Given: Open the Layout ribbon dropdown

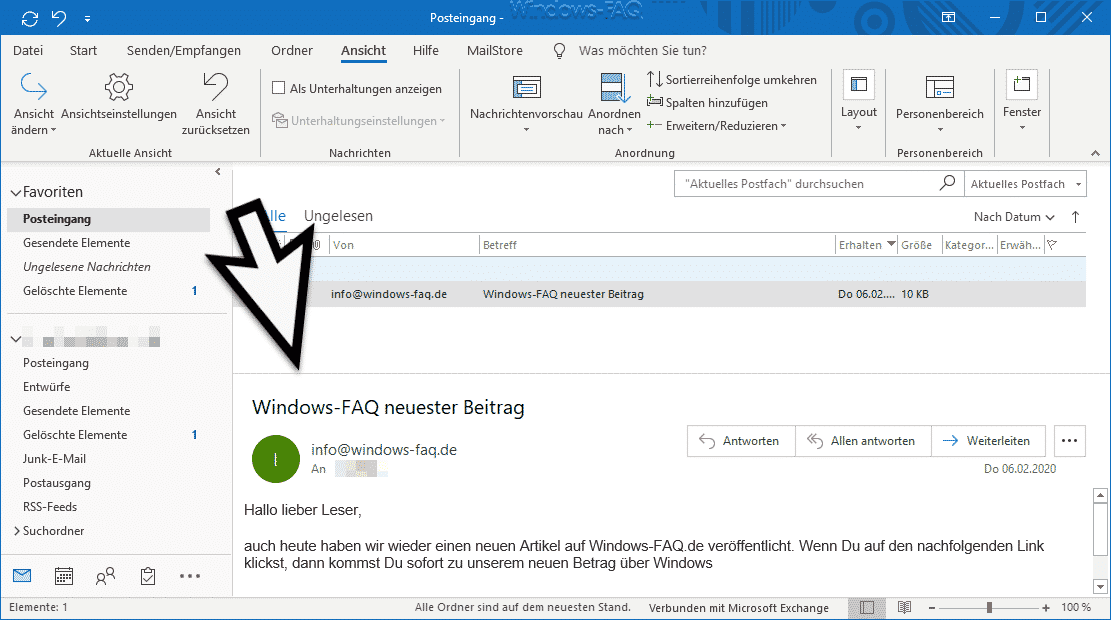Looking at the screenshot, I should (x=859, y=101).
